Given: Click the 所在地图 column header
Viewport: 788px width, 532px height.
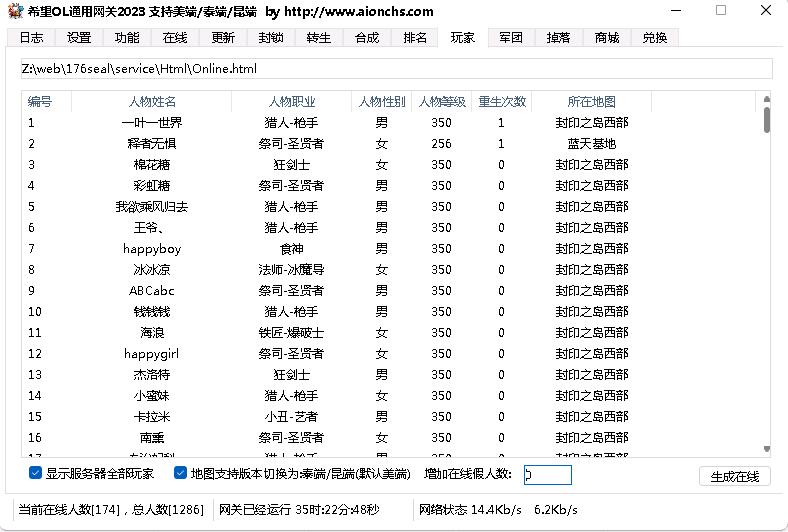Looking at the screenshot, I should pos(591,102).
